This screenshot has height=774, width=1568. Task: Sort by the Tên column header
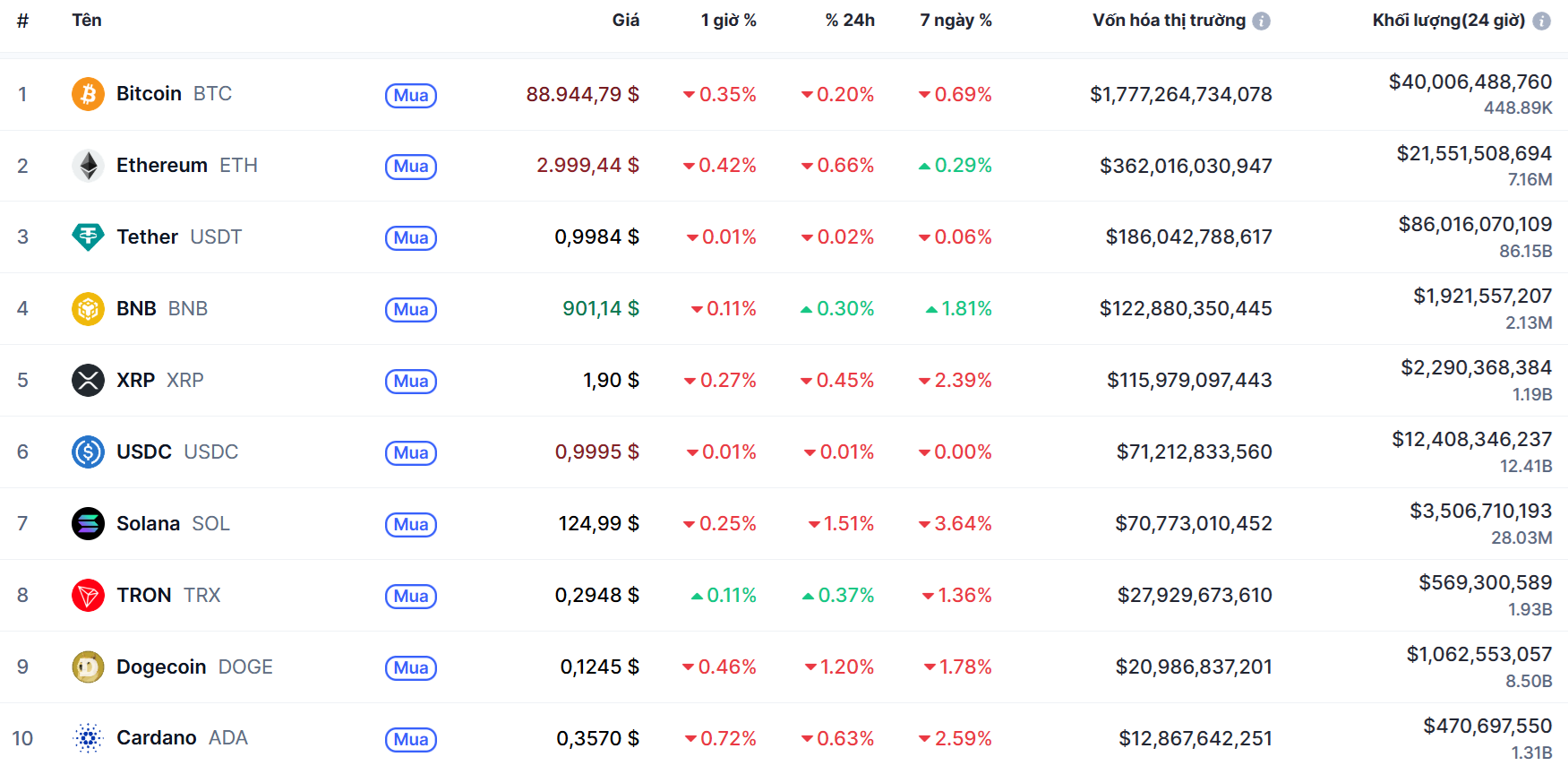coord(87,21)
